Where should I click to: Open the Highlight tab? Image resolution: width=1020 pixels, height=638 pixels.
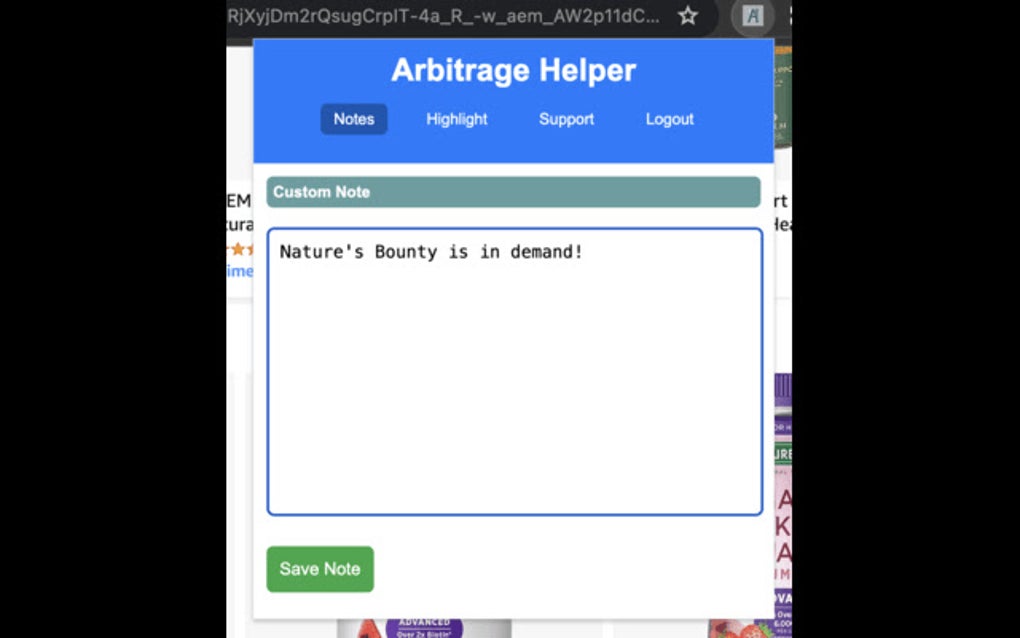point(456,119)
